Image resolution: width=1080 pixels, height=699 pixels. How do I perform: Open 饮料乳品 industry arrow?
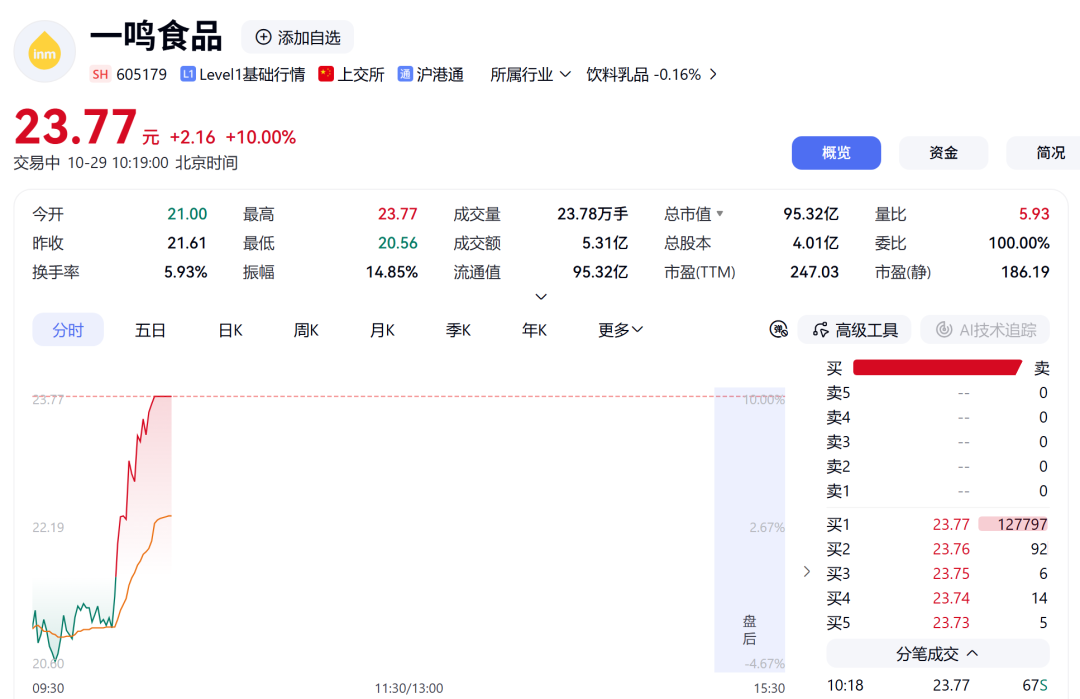coord(714,74)
